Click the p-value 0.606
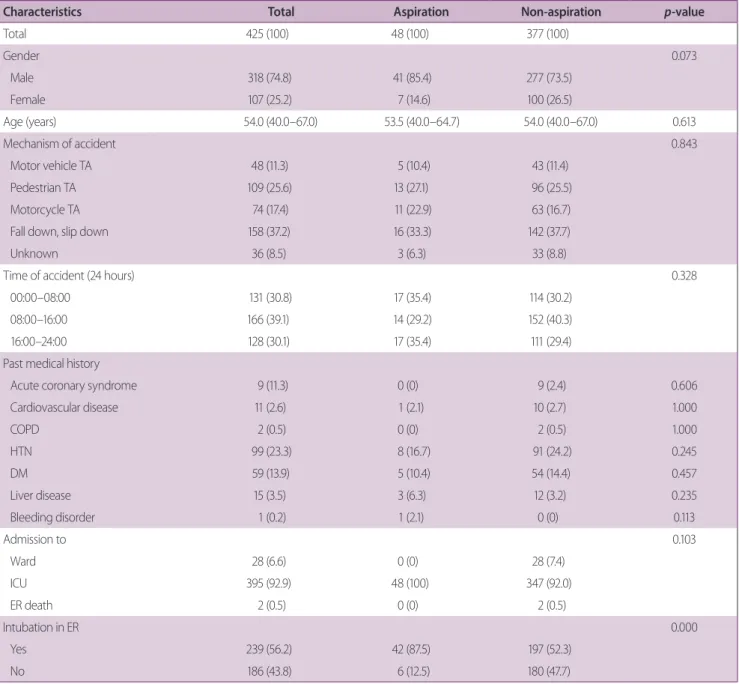This screenshot has width=739, height=684. coord(684,386)
